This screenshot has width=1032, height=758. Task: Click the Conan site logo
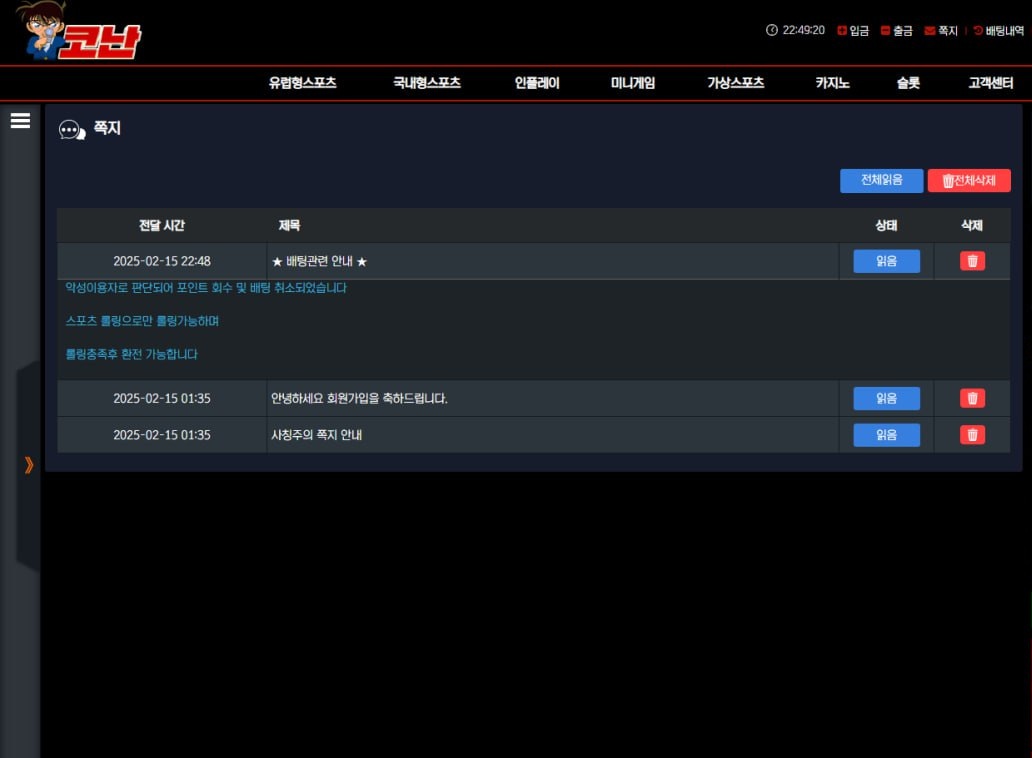tap(80, 32)
